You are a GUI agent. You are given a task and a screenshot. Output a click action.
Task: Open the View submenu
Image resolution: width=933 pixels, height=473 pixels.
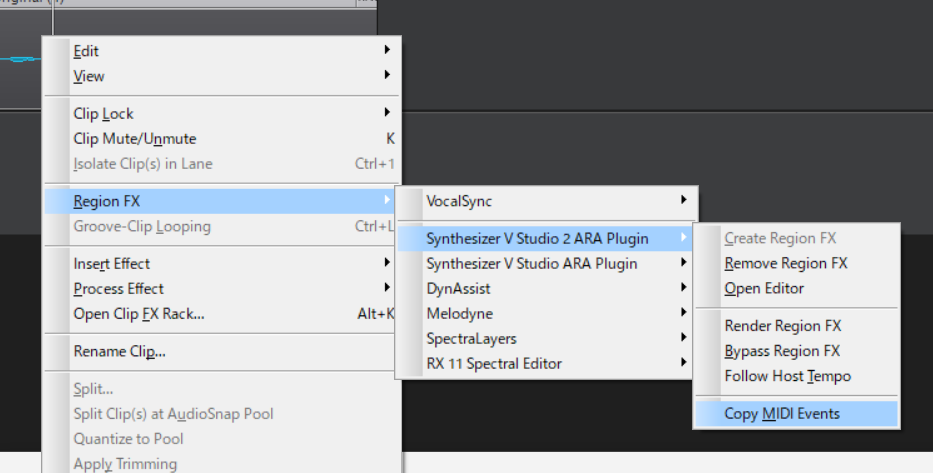pyautogui.click(x=221, y=76)
